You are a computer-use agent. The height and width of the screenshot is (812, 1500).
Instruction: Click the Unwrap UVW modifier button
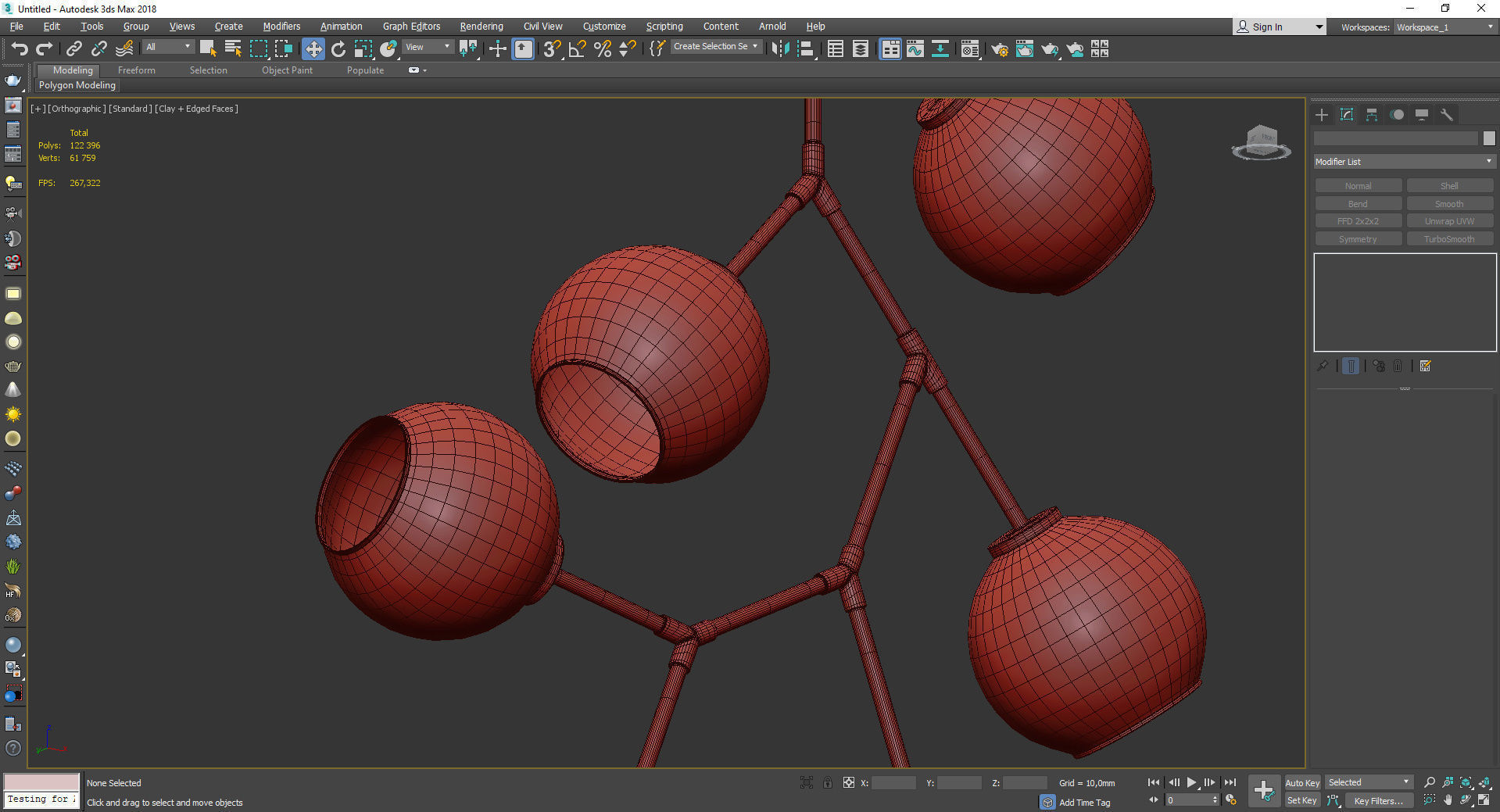point(1449,221)
